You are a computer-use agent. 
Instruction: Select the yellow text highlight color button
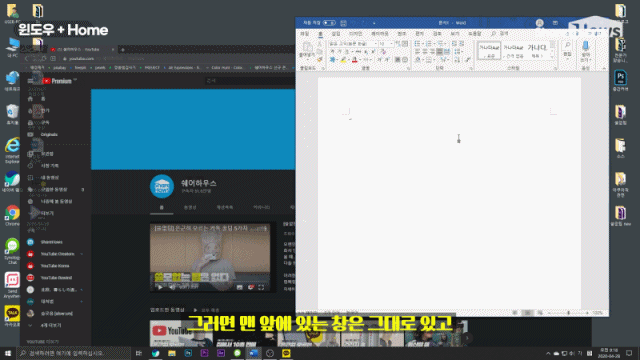(x=344, y=60)
